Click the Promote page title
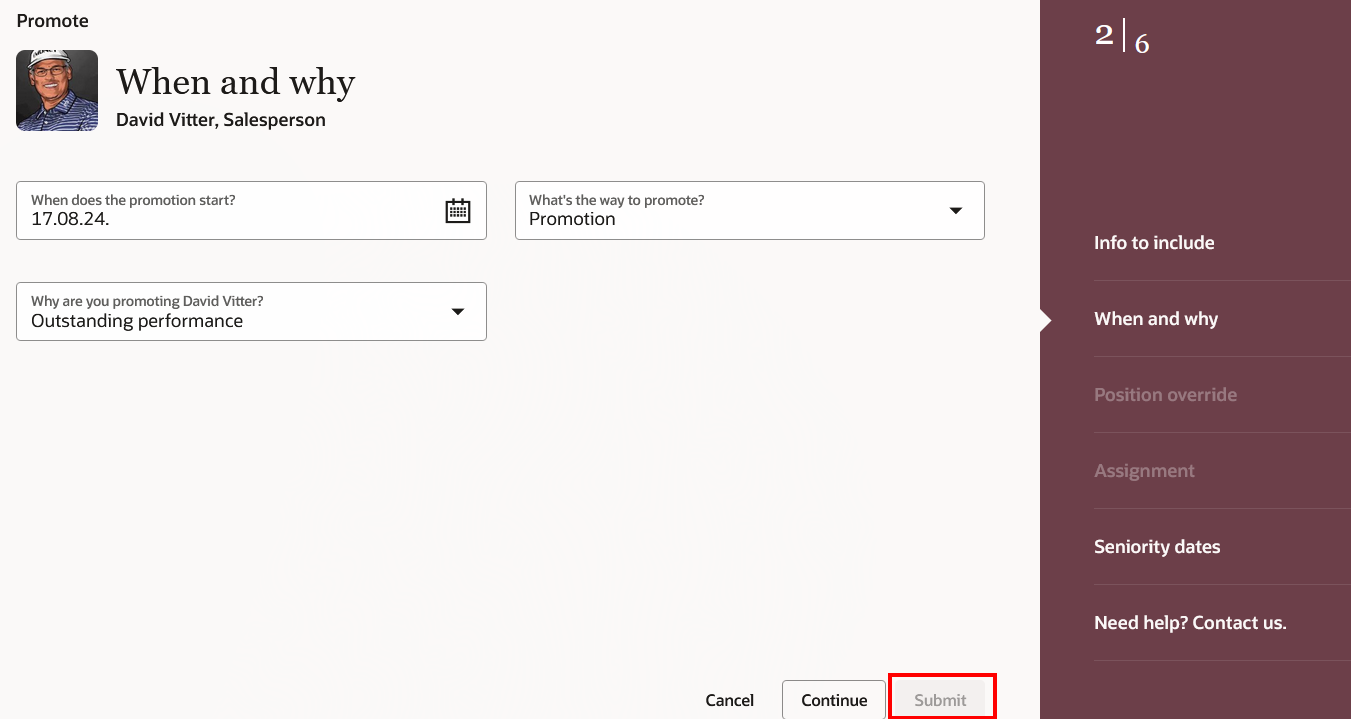 click(52, 21)
